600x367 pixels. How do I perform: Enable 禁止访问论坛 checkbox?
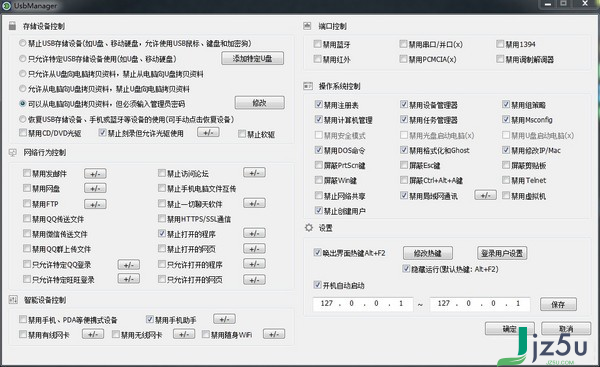click(162, 173)
